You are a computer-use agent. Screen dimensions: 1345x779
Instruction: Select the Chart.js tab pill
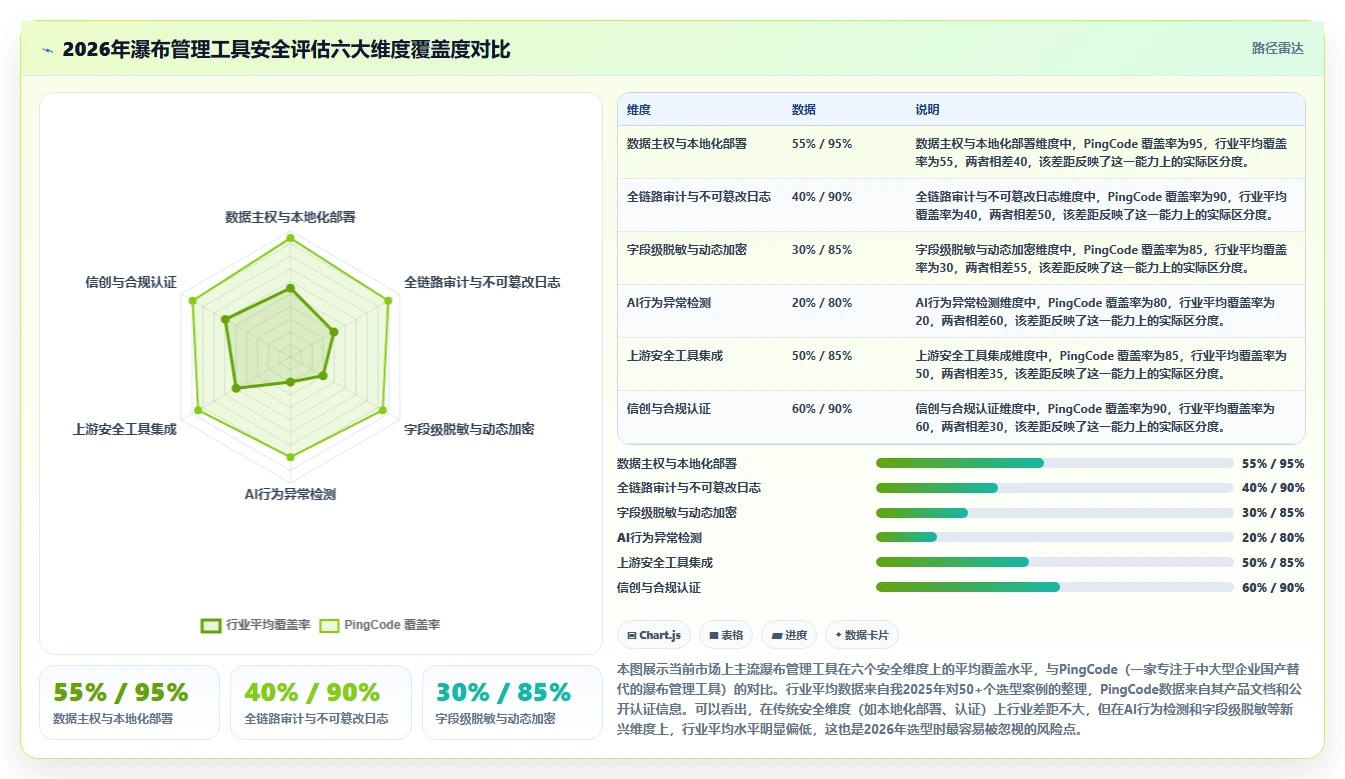tap(654, 635)
